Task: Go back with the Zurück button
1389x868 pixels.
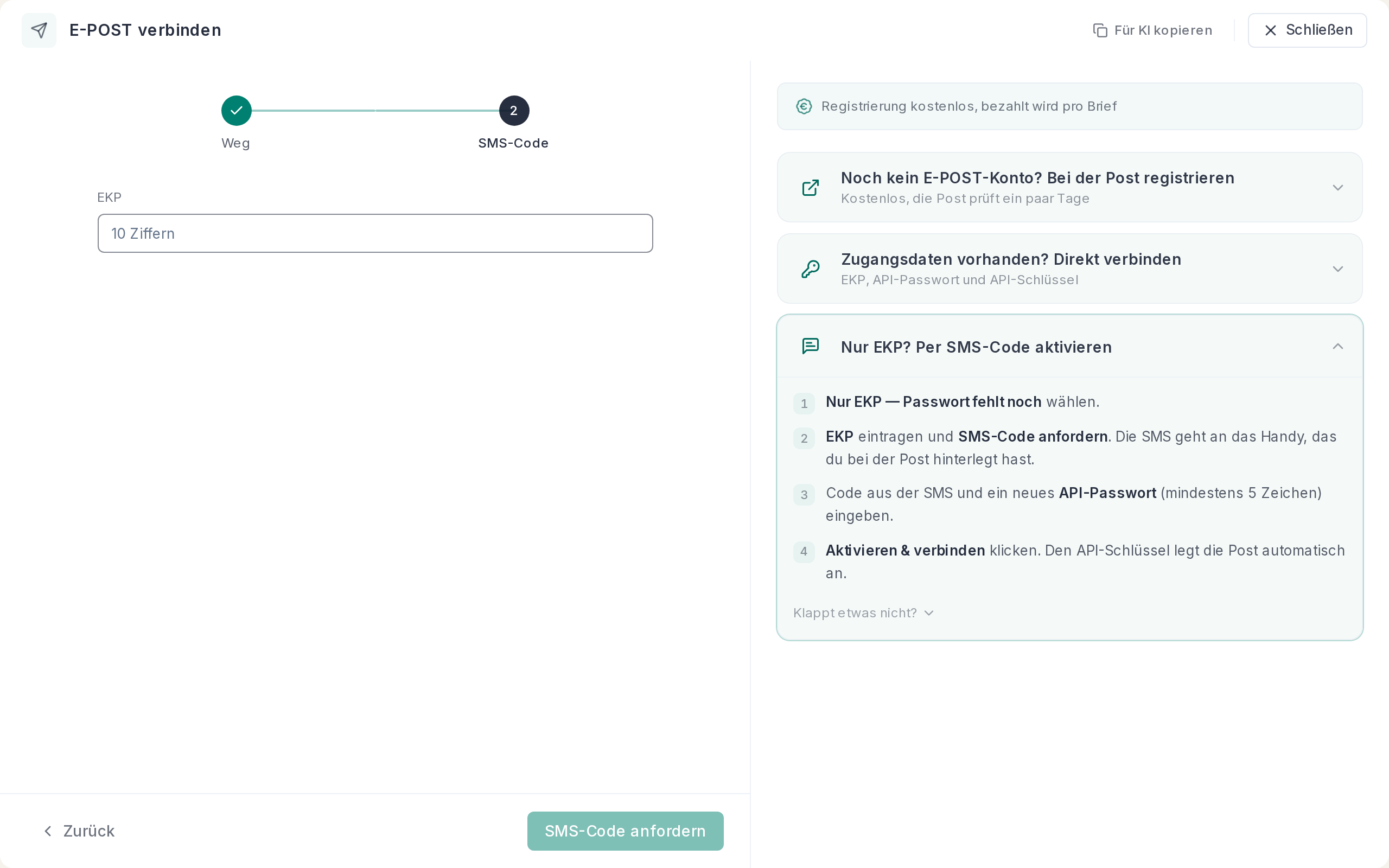Action: (79, 831)
